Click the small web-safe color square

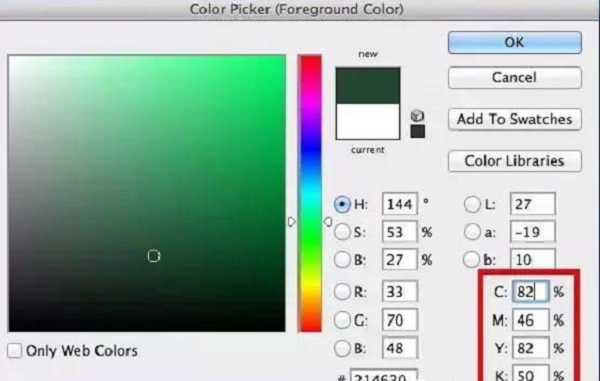click(x=417, y=131)
